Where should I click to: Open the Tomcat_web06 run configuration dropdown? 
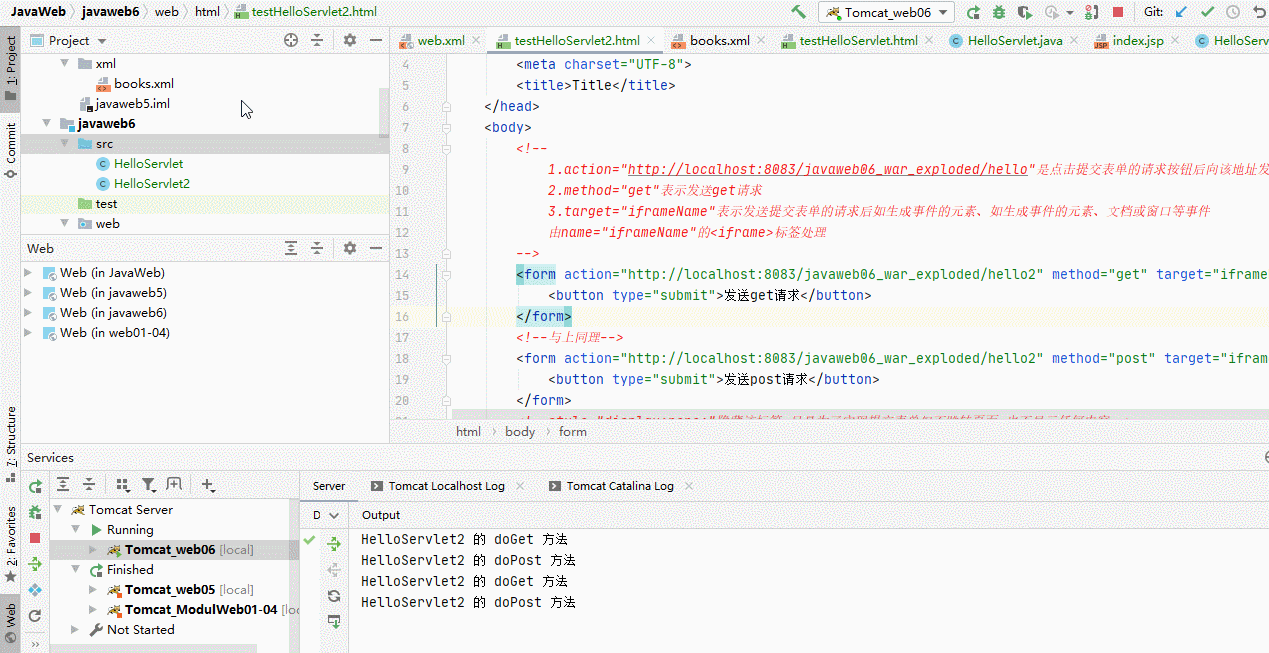click(x=886, y=12)
